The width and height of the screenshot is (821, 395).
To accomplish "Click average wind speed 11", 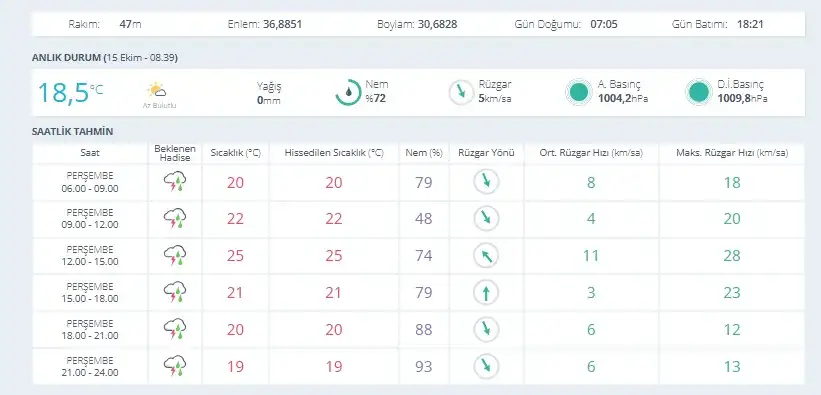I will 591,256.
